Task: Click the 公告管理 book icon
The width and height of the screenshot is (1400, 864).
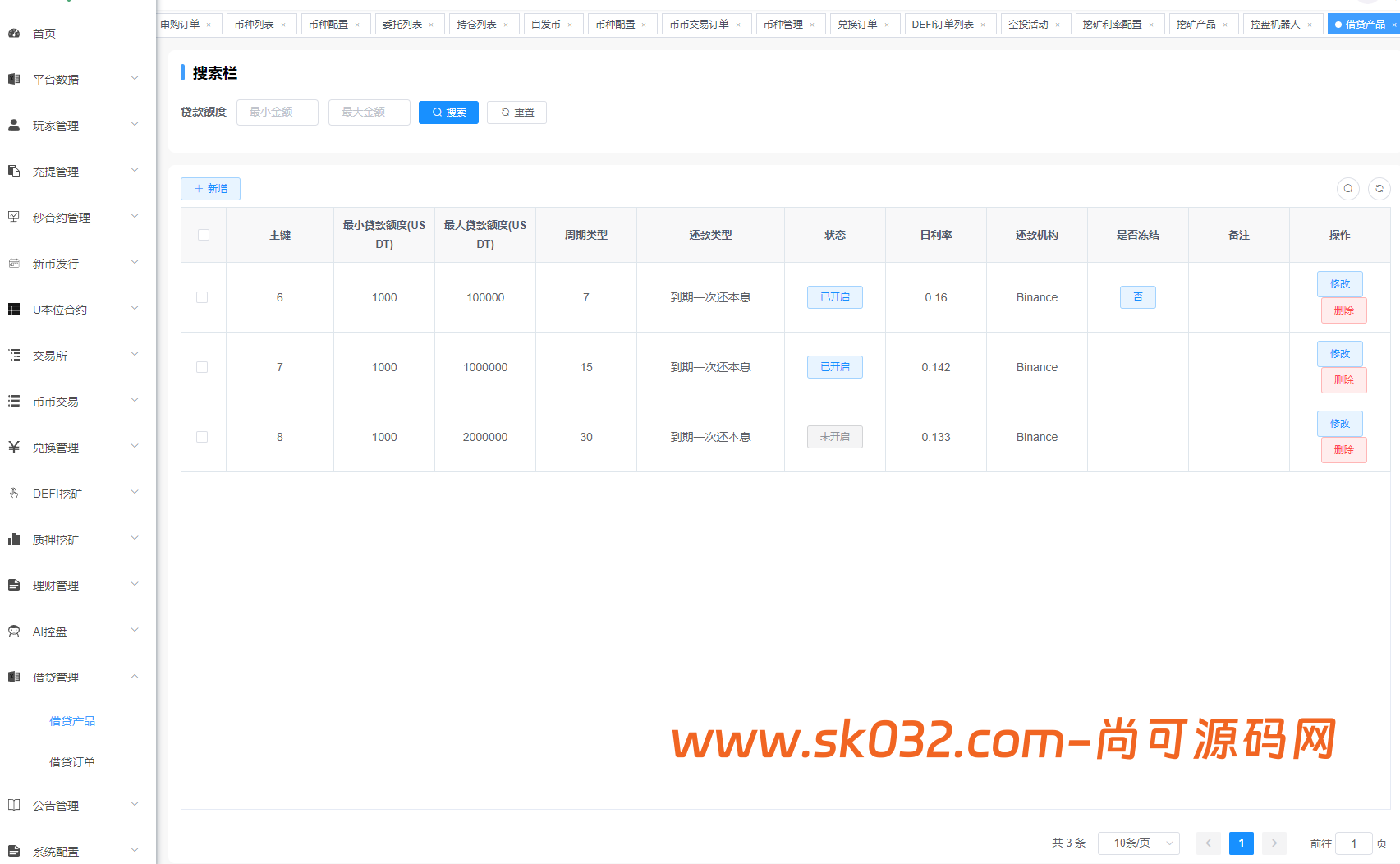Action: coord(14,806)
